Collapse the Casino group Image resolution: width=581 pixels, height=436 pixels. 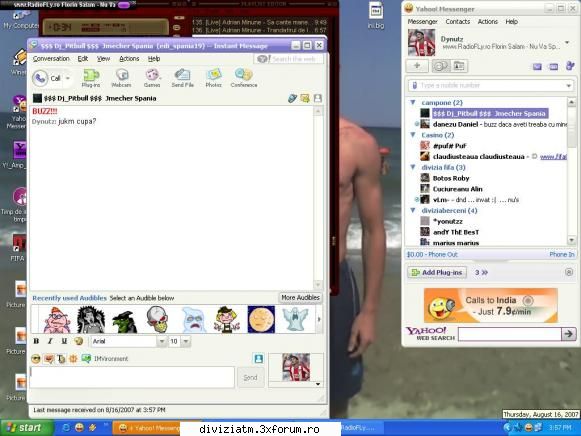pos(413,135)
